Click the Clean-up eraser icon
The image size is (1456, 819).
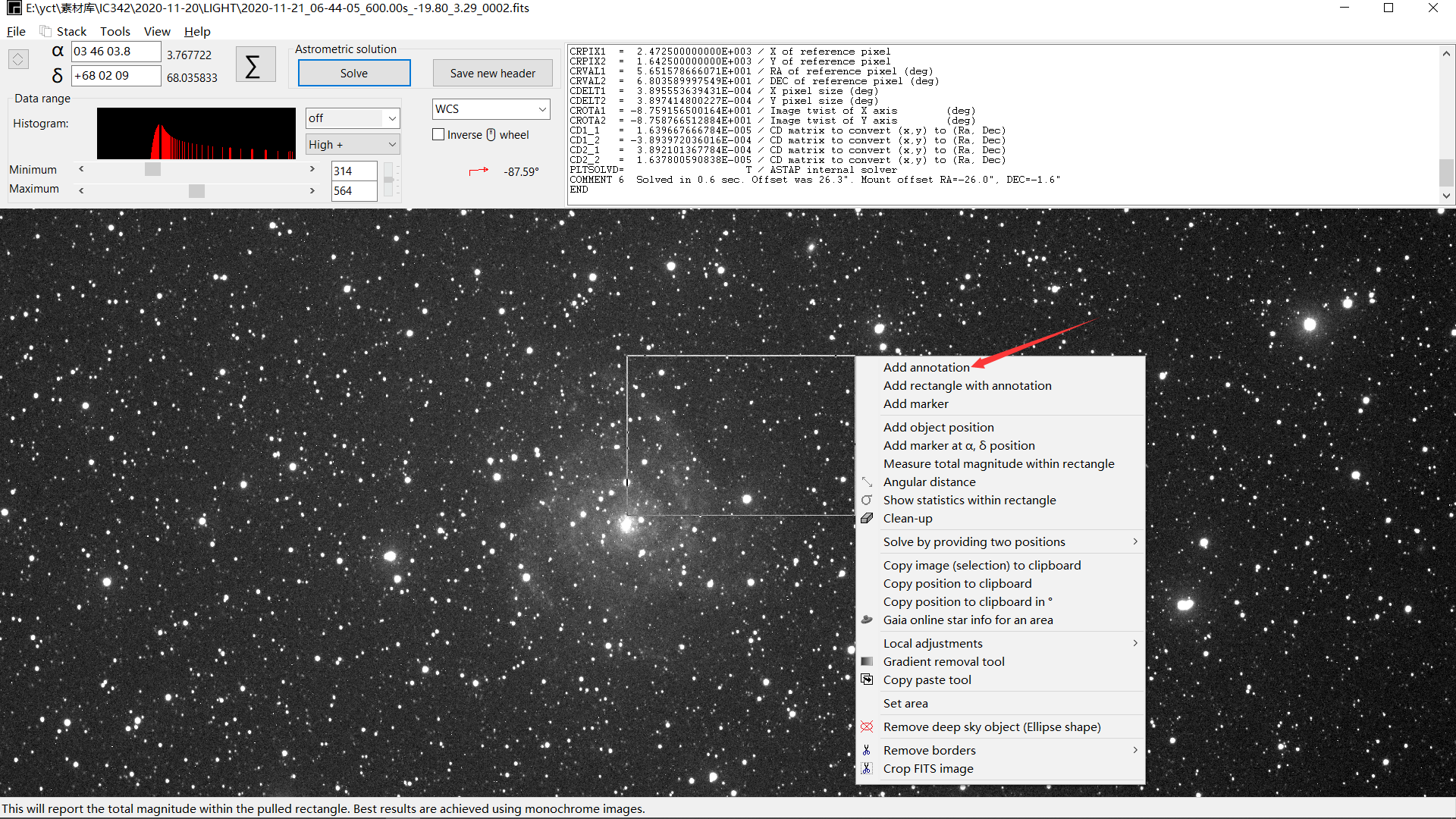coord(867,518)
